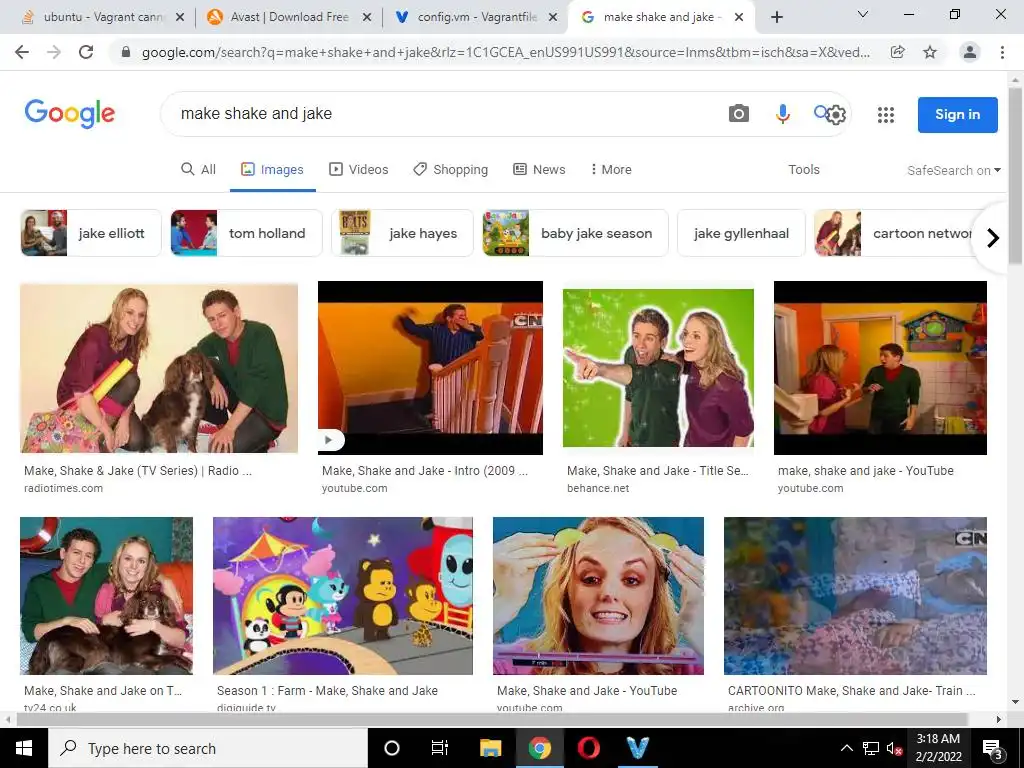
Task: Close the config.vm Vagrantfile tab
Action: point(553,17)
